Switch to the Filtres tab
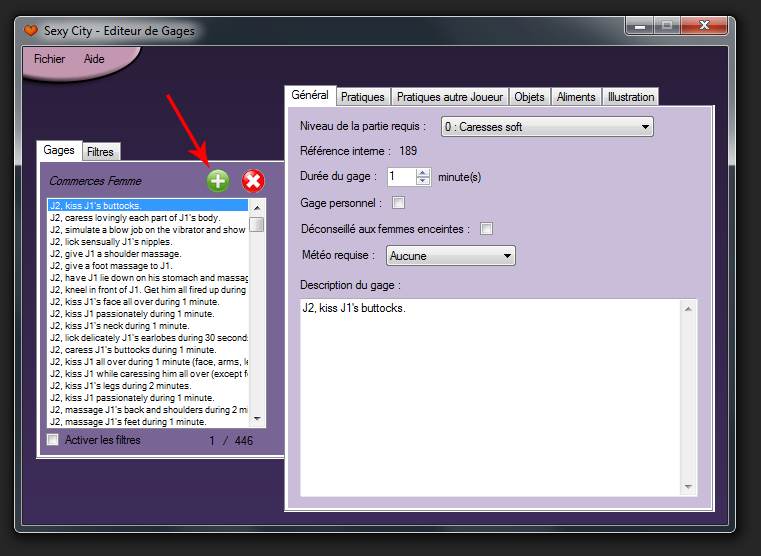 click(100, 152)
